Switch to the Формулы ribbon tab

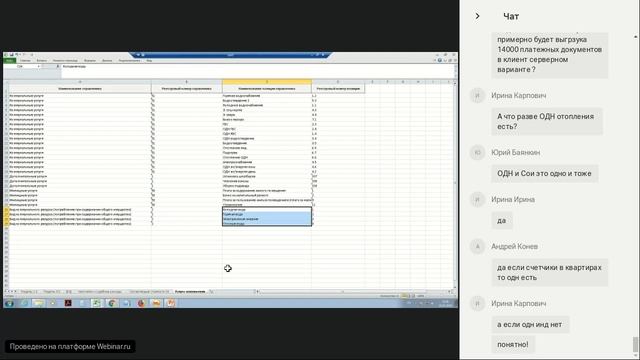pyautogui.click(x=90, y=60)
